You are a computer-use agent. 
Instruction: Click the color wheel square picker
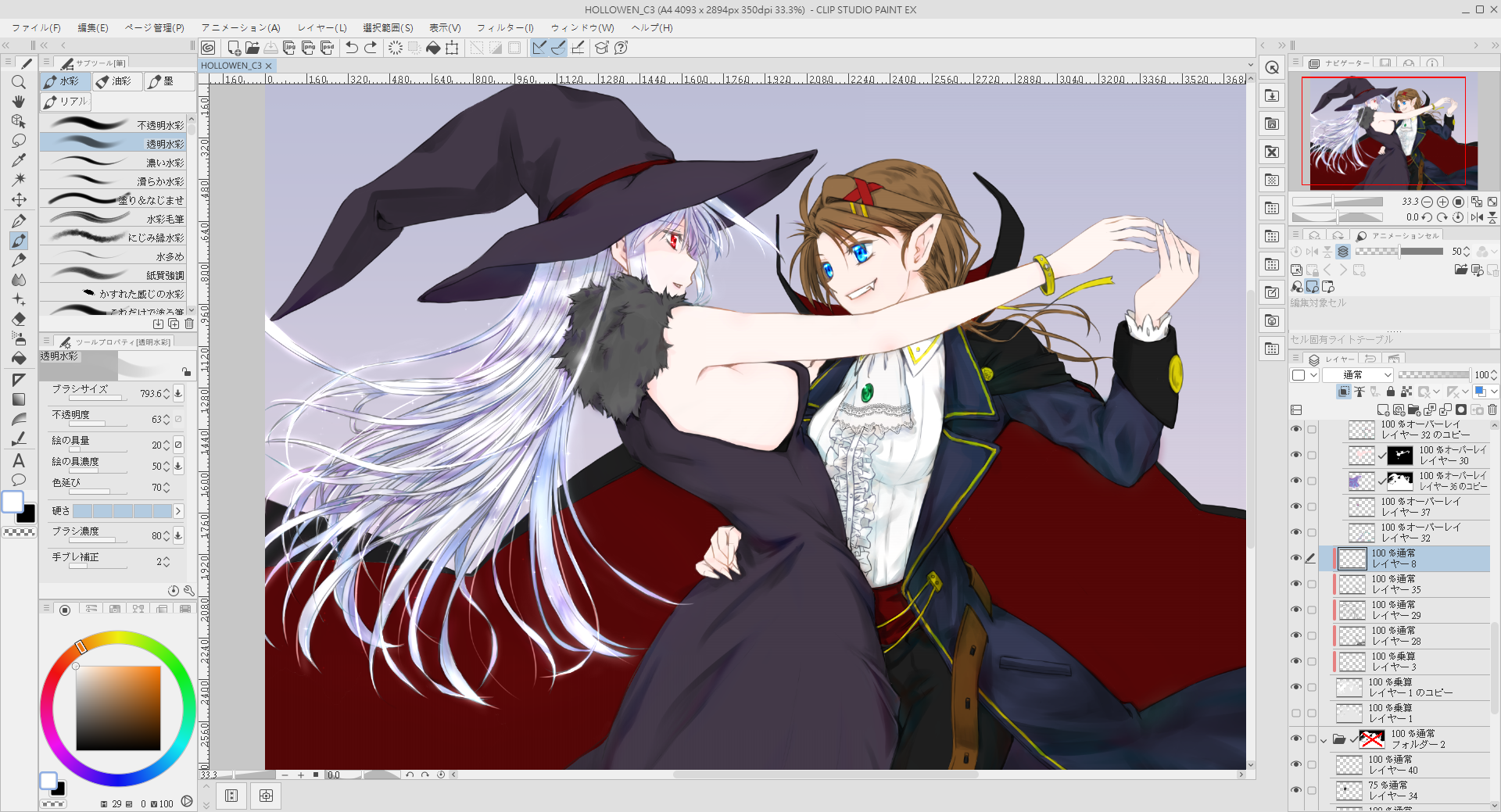(x=118, y=708)
